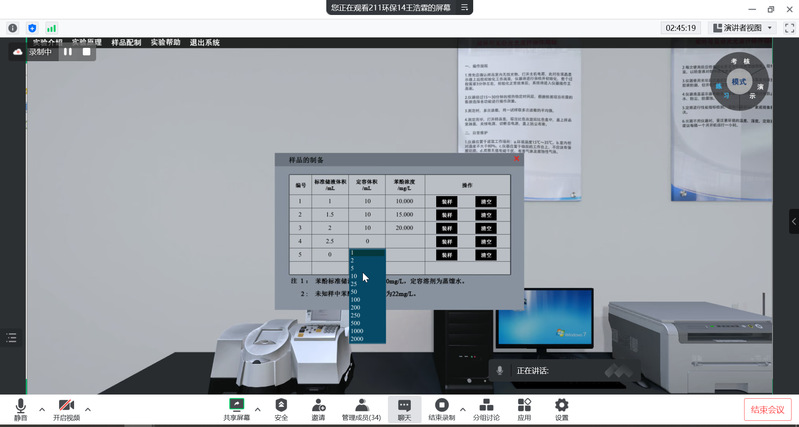Mute the microphone (静音)

[20, 408]
